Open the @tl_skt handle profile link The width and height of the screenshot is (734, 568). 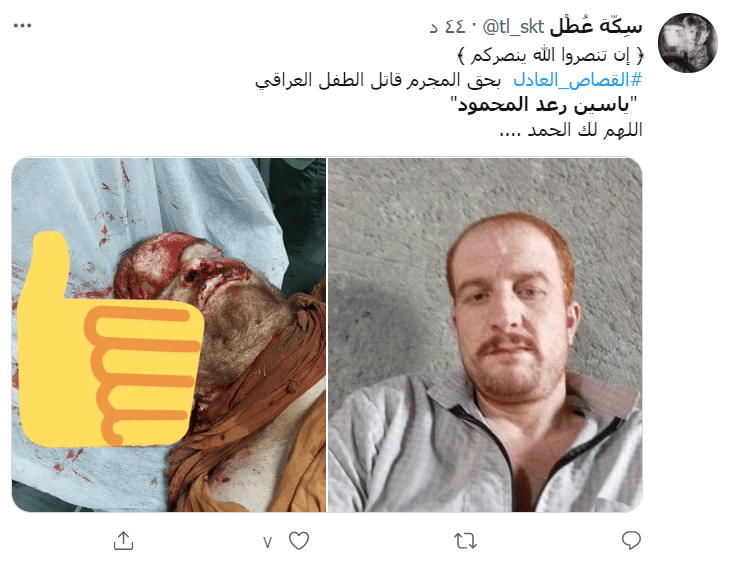(513, 27)
